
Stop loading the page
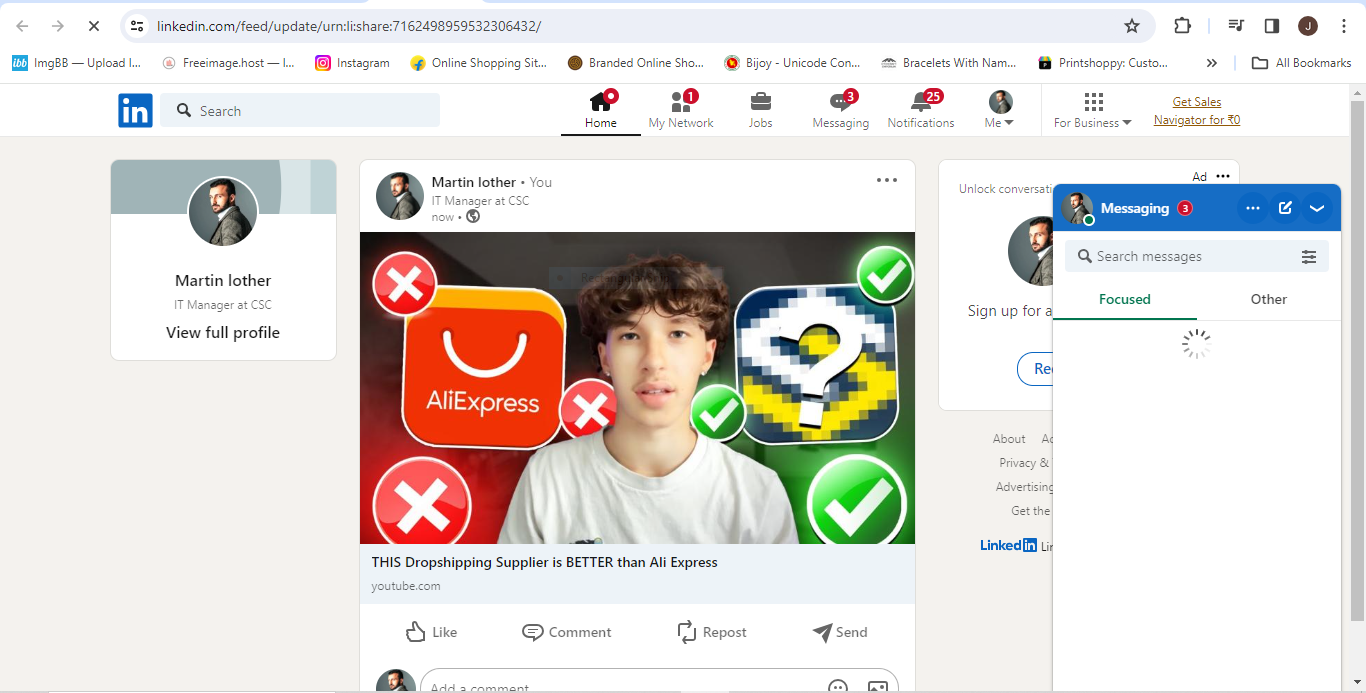93,26
